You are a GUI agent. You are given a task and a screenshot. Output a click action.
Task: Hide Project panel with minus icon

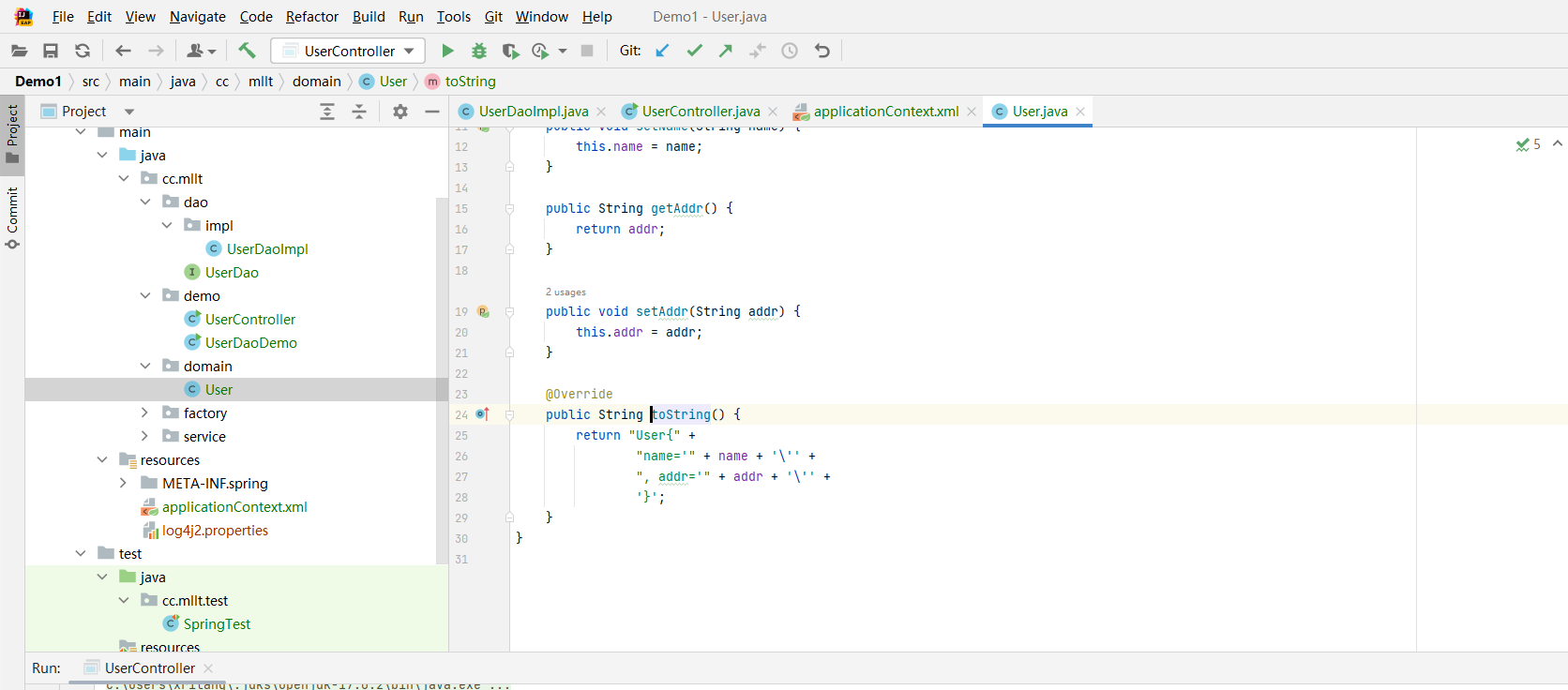[x=432, y=112]
